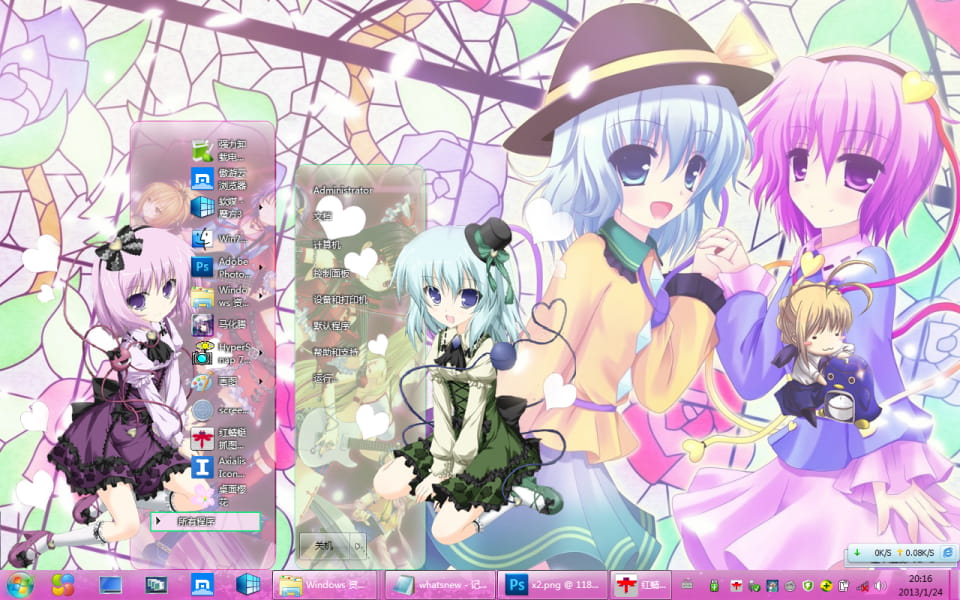The width and height of the screenshot is (960, 600).
Task: Click the taskbar clock showing 20:16
Action: point(920,584)
